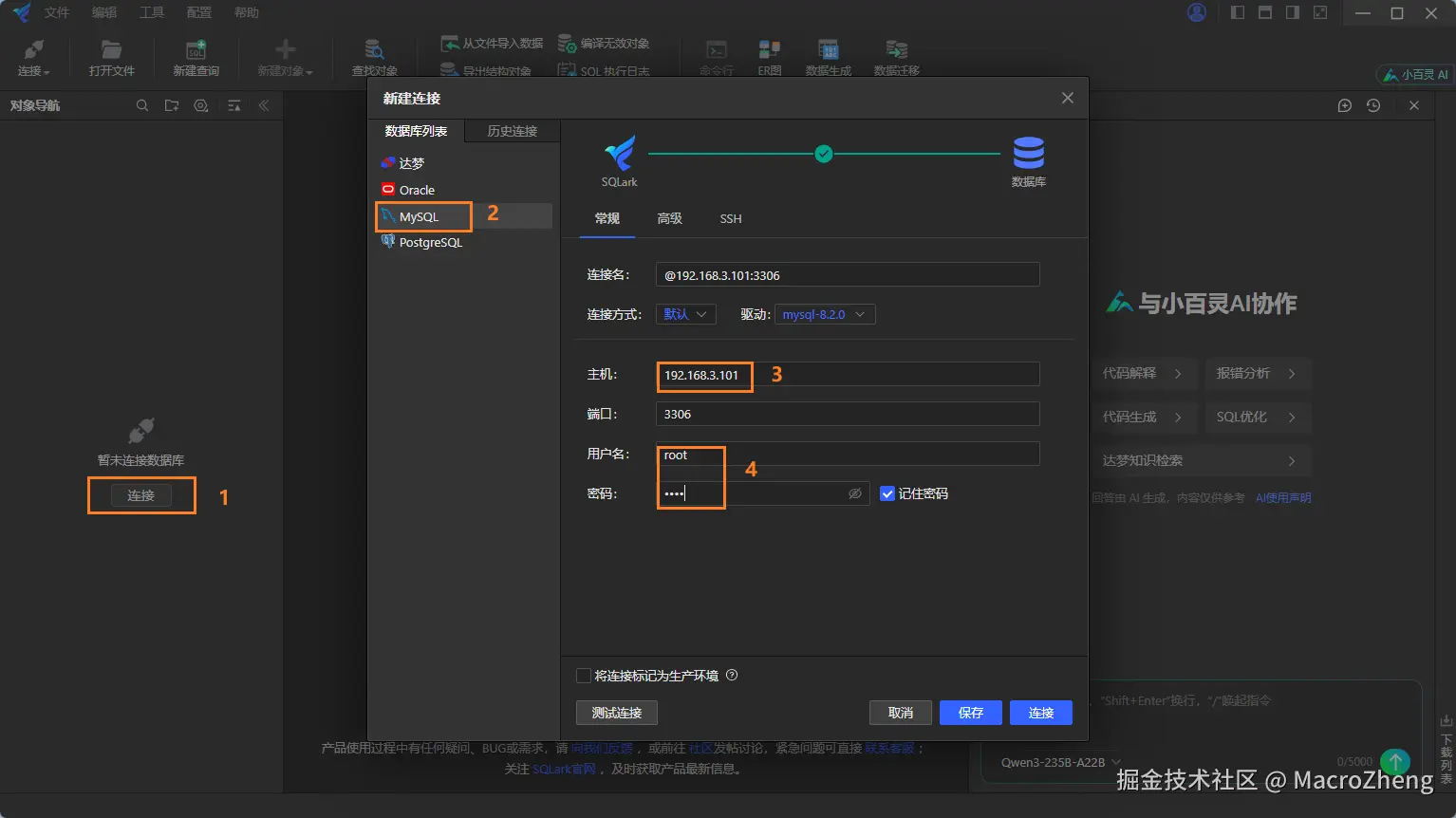Click the search icon in 对象导航 panel
1456x818 pixels.
click(142, 105)
